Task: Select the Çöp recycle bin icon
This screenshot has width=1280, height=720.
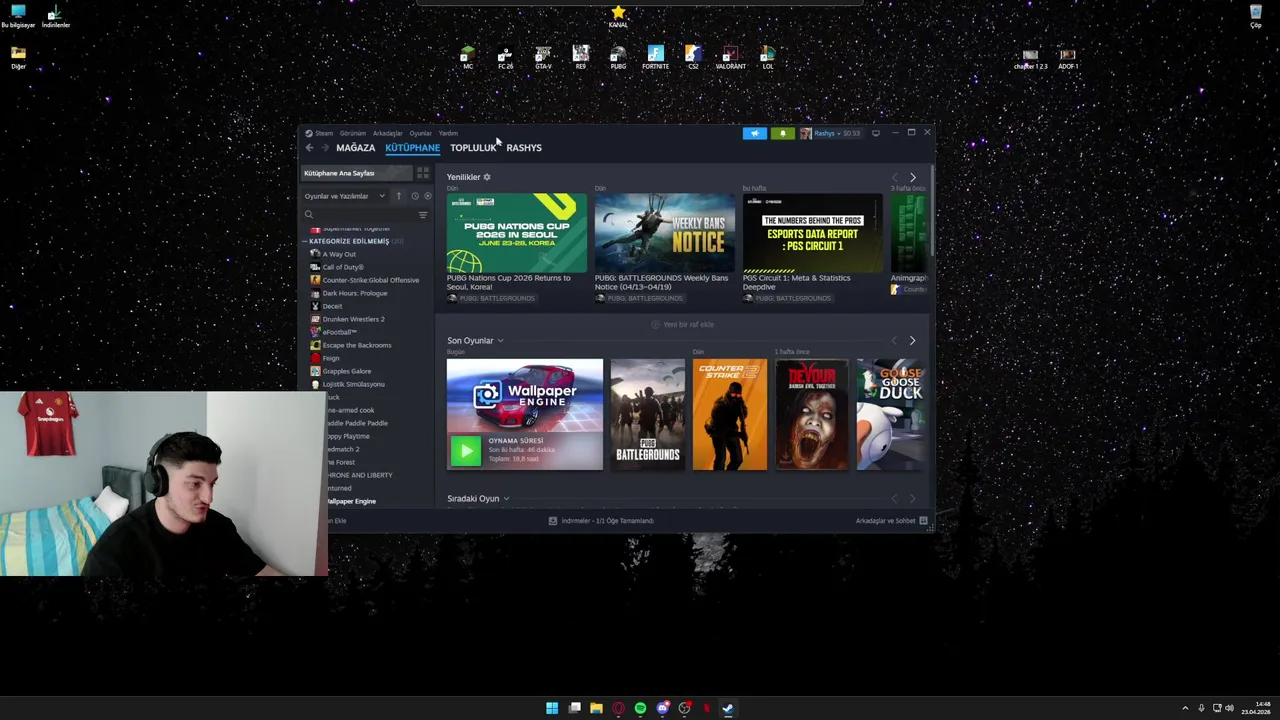Action: tap(1256, 16)
